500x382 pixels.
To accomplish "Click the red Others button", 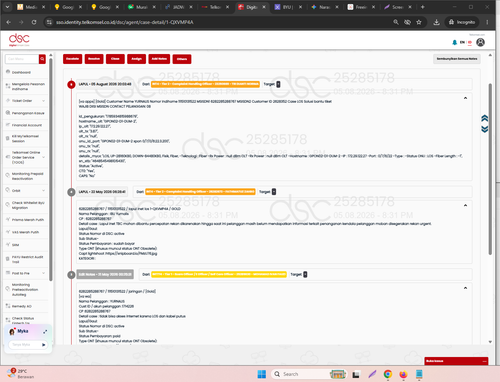I will (182, 59).
